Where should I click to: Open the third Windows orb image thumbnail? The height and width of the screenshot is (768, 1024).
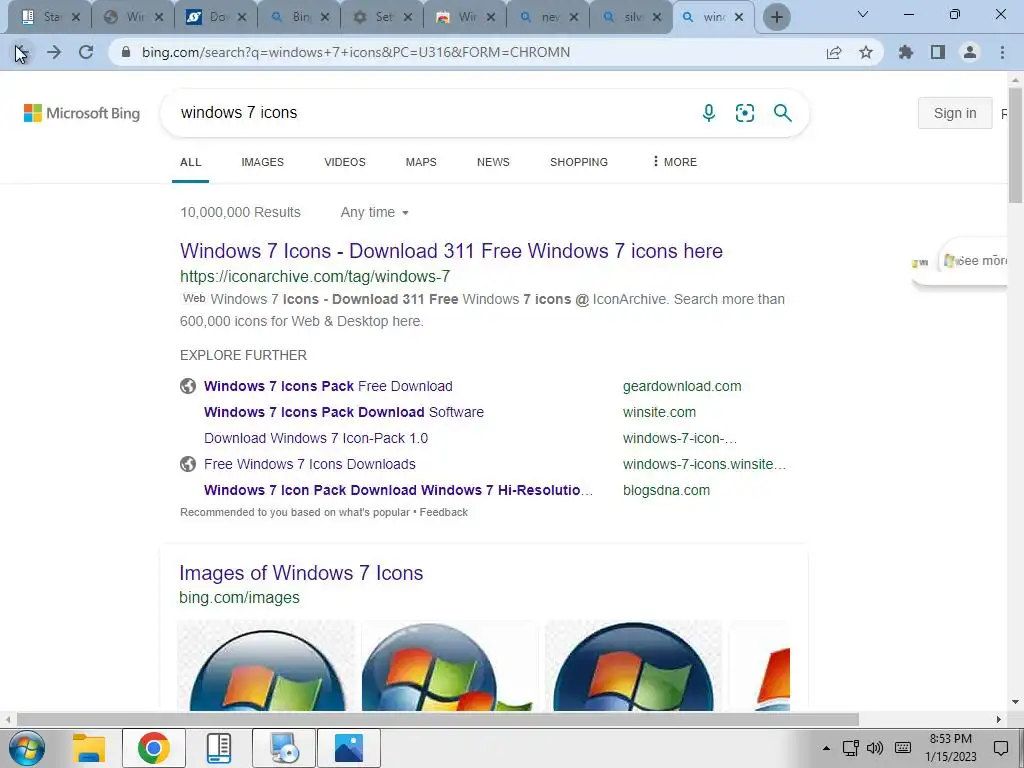(x=633, y=665)
